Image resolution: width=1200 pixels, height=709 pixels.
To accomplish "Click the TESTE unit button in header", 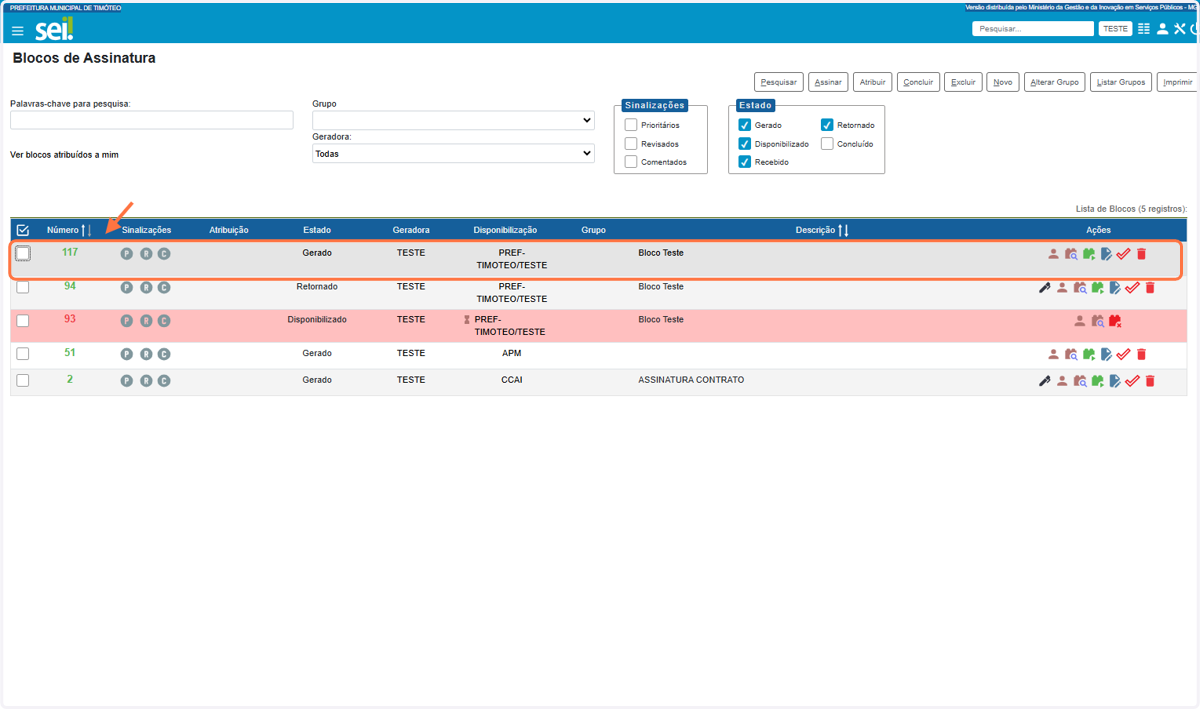I will coord(1115,29).
